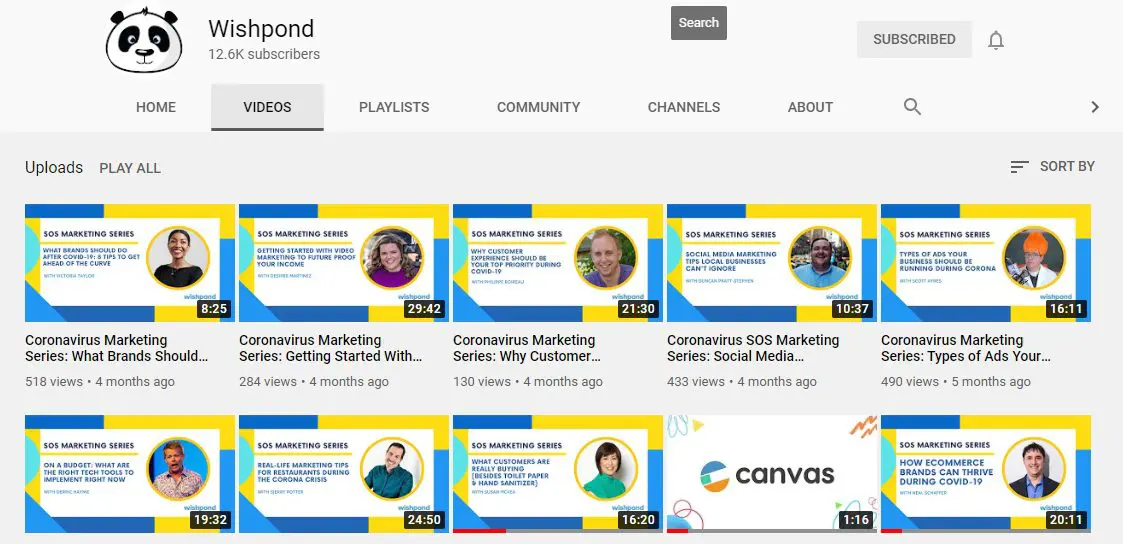Screen dimensions: 1123x544
Task: Click Play All for uploads
Action: (x=130, y=168)
